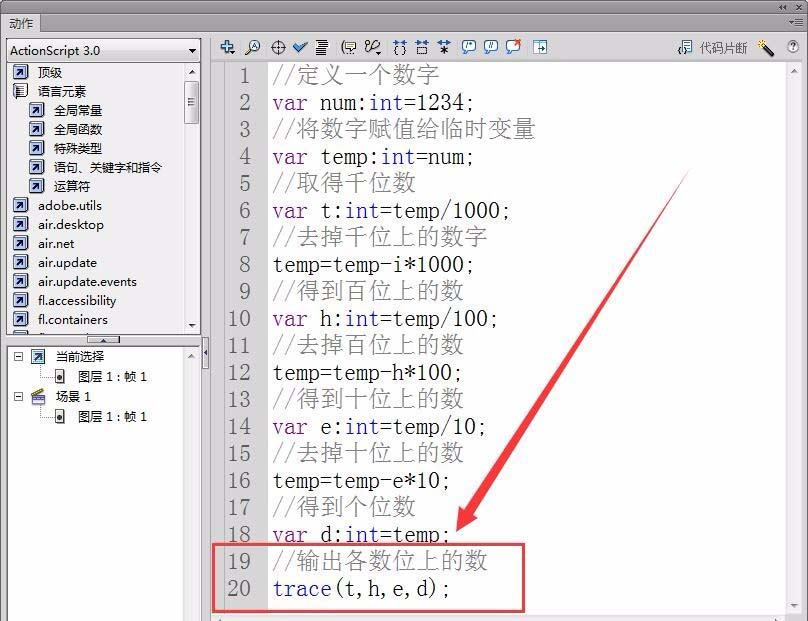
Task: Click line 'temp=temp-e*10;'
Action: click(361, 480)
